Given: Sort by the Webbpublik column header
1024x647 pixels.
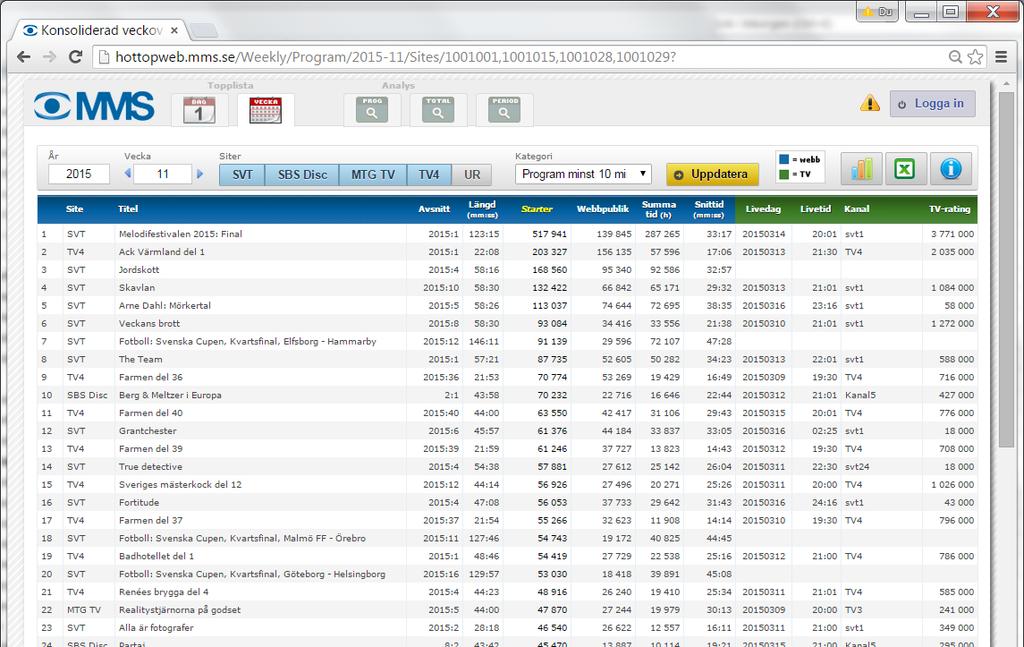Looking at the screenshot, I should 603,209.
